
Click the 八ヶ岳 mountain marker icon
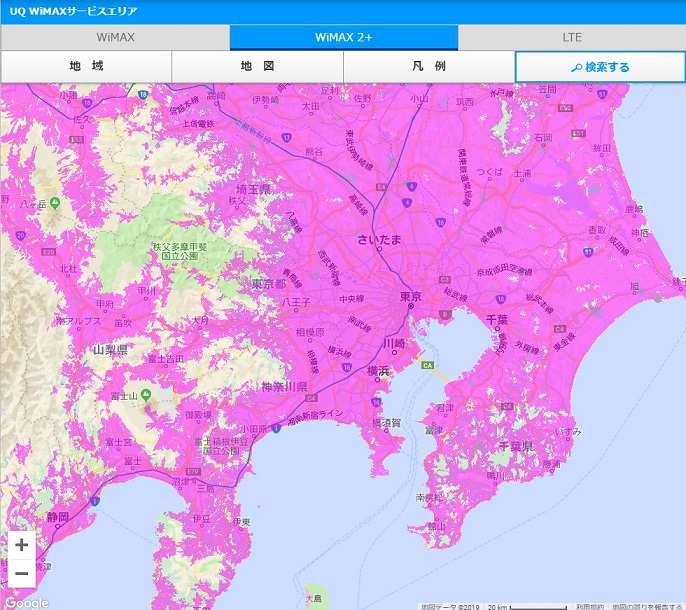click(55, 203)
